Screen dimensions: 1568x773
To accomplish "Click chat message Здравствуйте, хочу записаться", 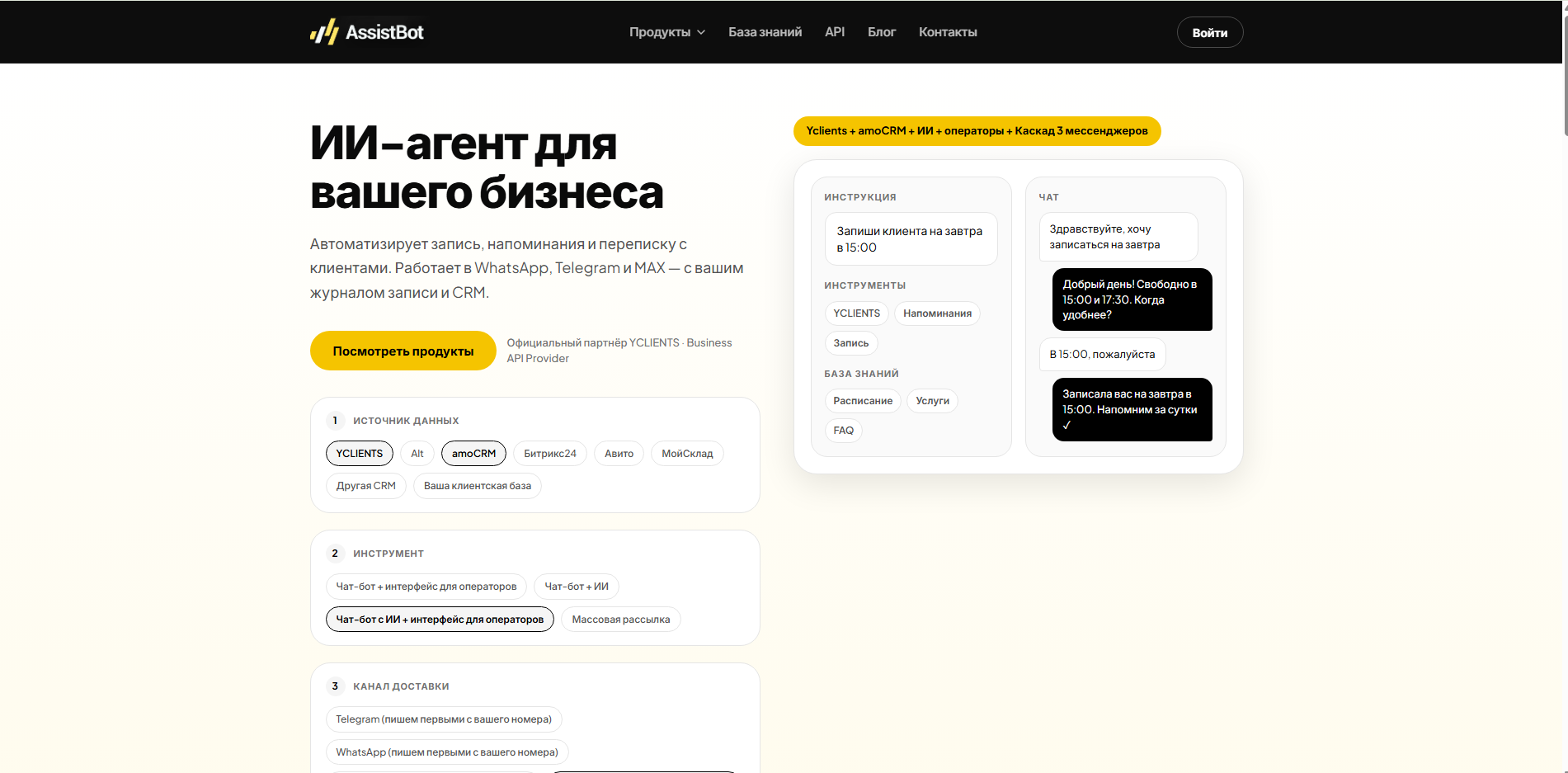I will tap(1118, 237).
